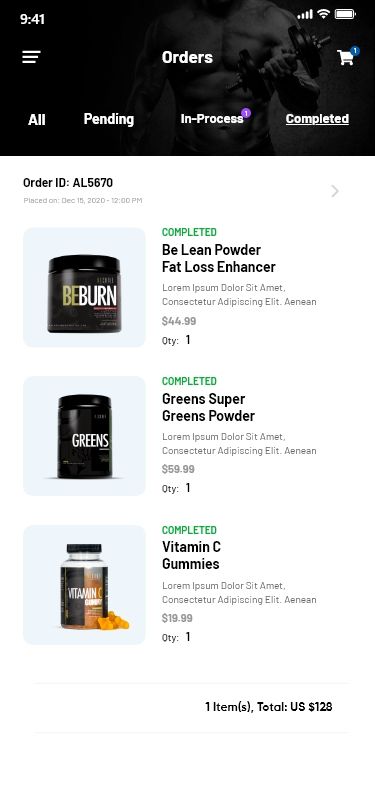Tap Order ID: AL5670 header

[x=68, y=183]
